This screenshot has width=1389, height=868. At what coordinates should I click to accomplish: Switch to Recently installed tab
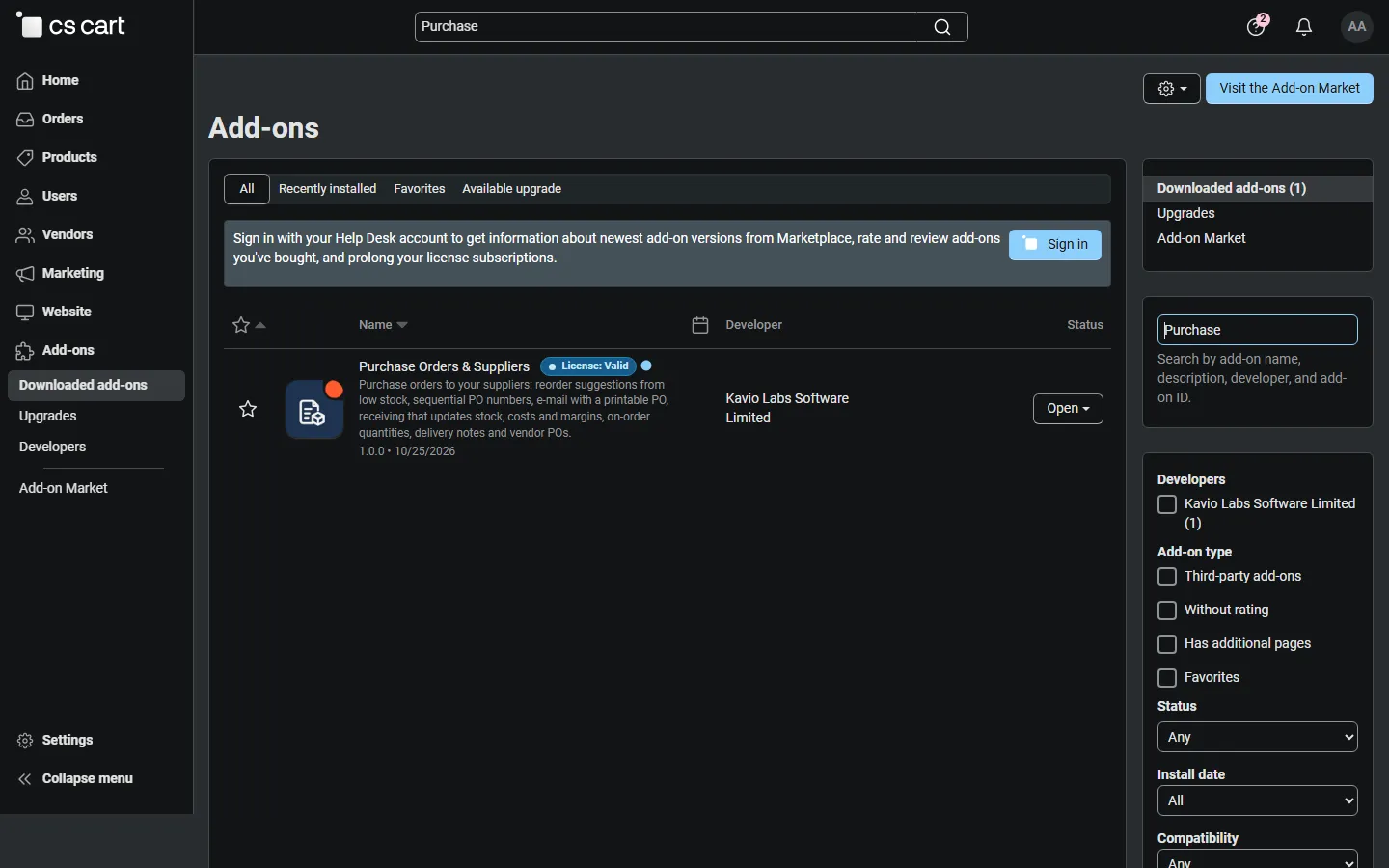click(328, 189)
